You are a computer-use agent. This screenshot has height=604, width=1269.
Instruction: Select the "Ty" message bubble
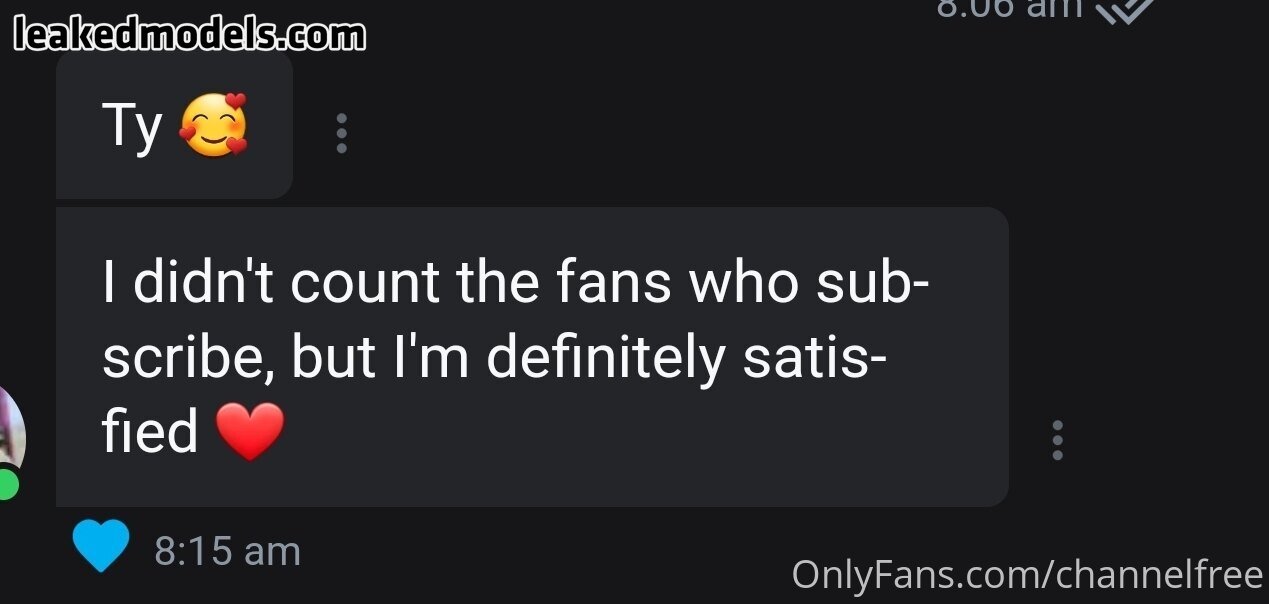click(x=174, y=128)
